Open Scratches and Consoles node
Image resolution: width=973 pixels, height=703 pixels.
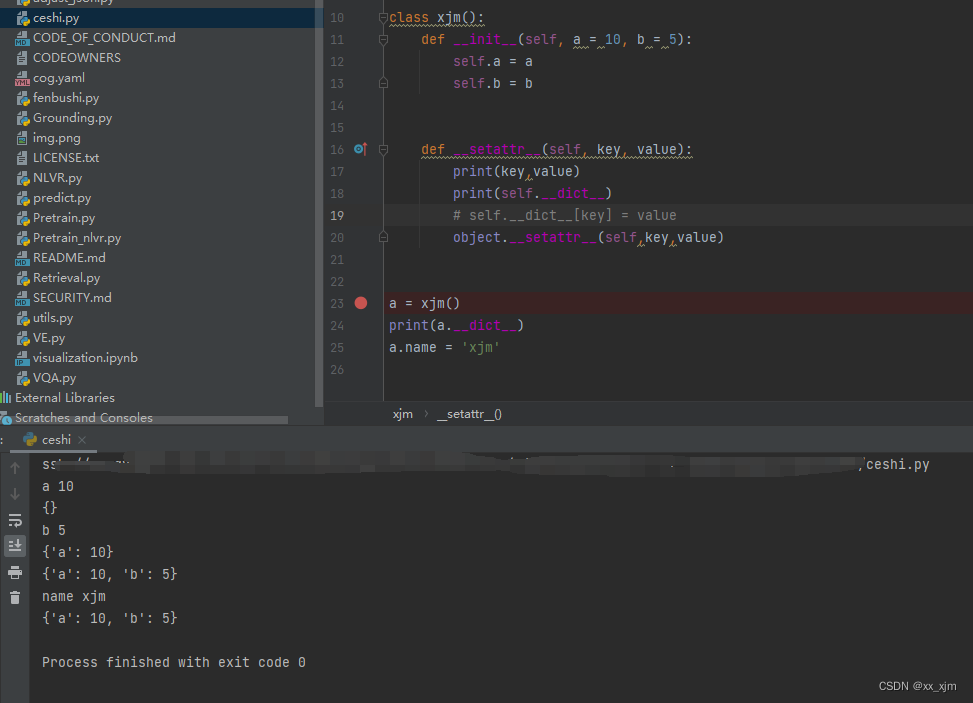(x=83, y=418)
